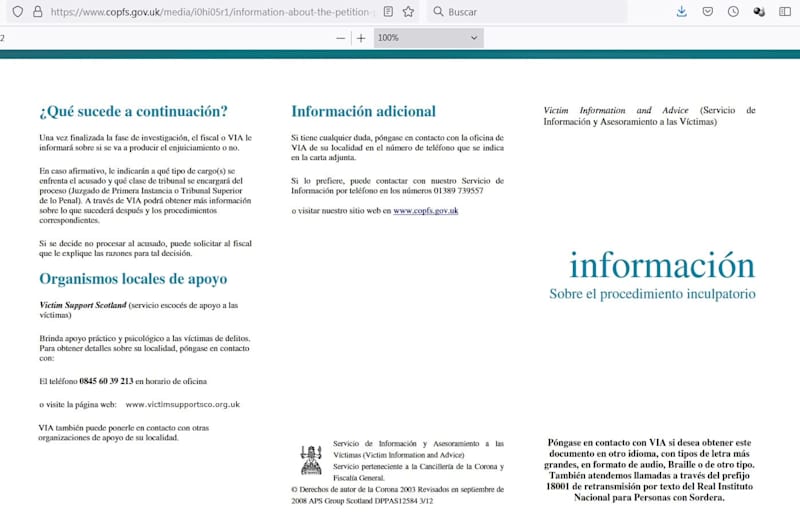Save page to Pocket icon
The height and width of the screenshot is (525, 800).
point(708,11)
